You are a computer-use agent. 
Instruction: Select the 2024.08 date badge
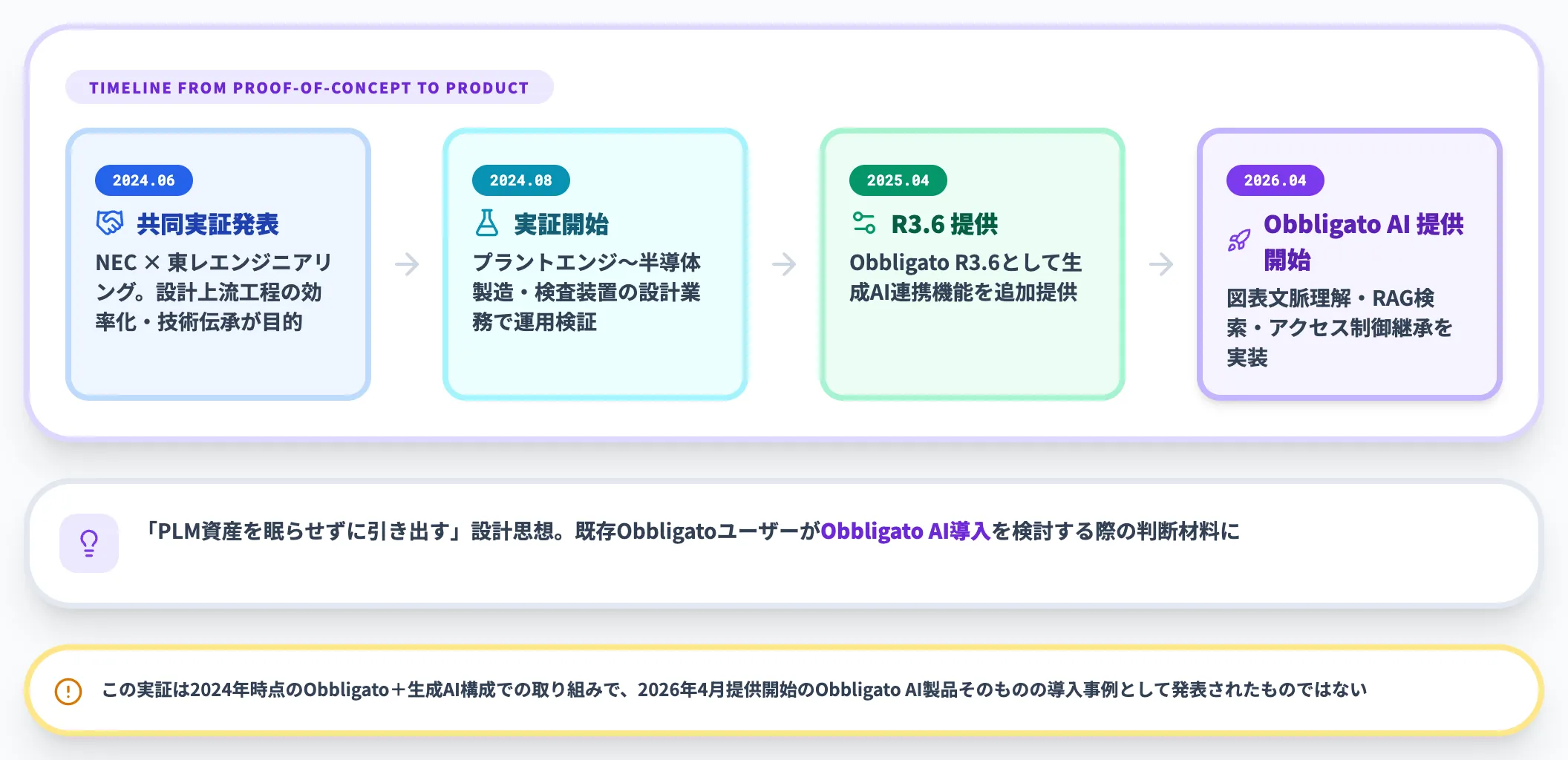pos(521,180)
